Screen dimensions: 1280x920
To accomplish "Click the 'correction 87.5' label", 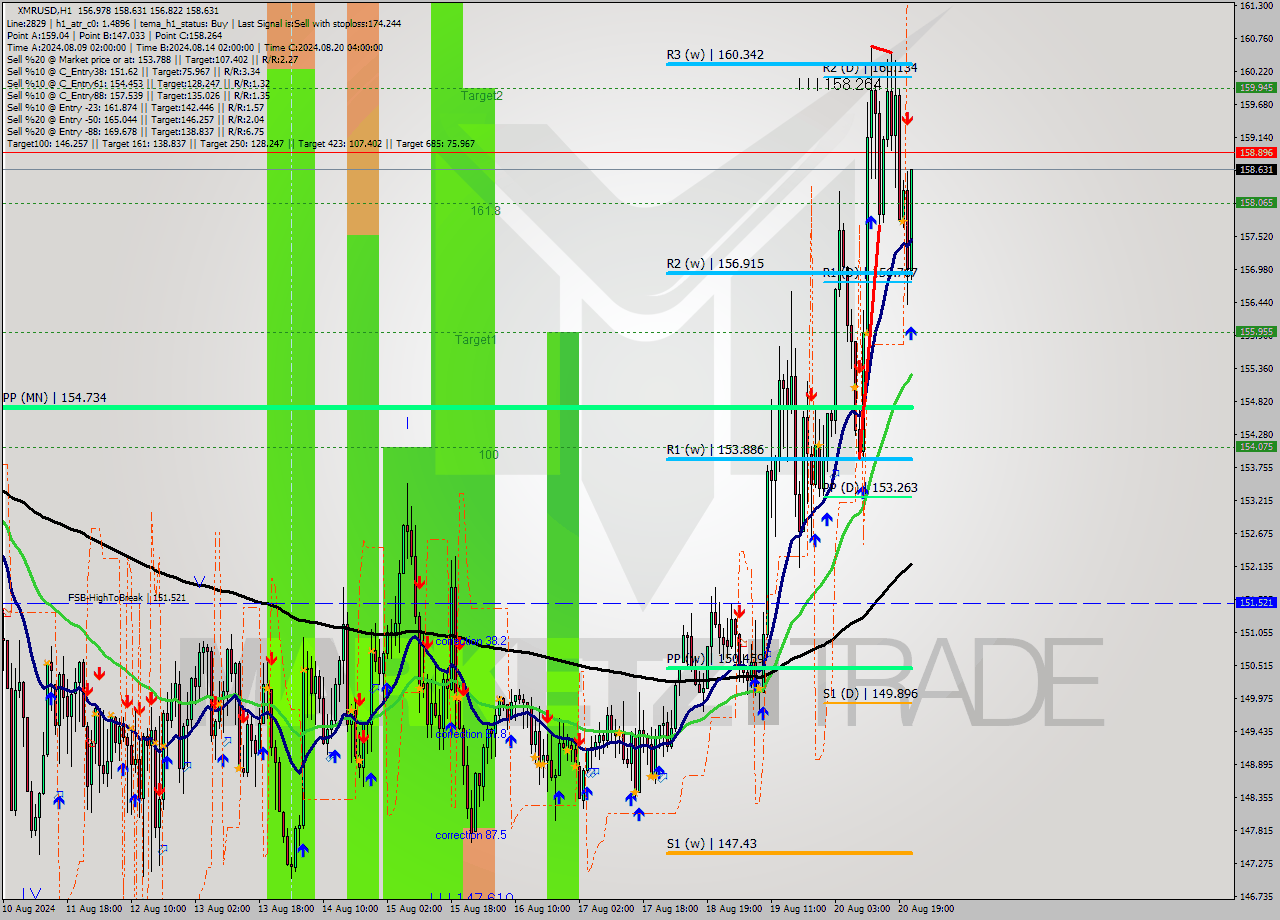I will click(471, 835).
